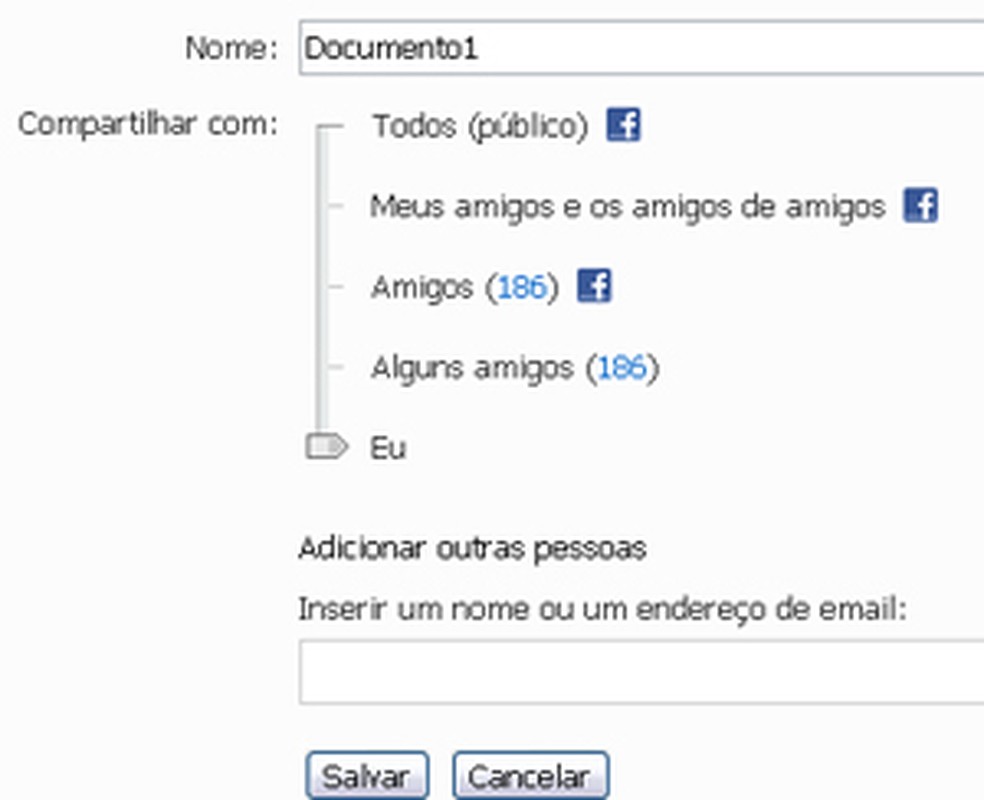Click the Facebook icon beside Amigos (186)
The height and width of the screenshot is (800, 984).
tap(594, 287)
